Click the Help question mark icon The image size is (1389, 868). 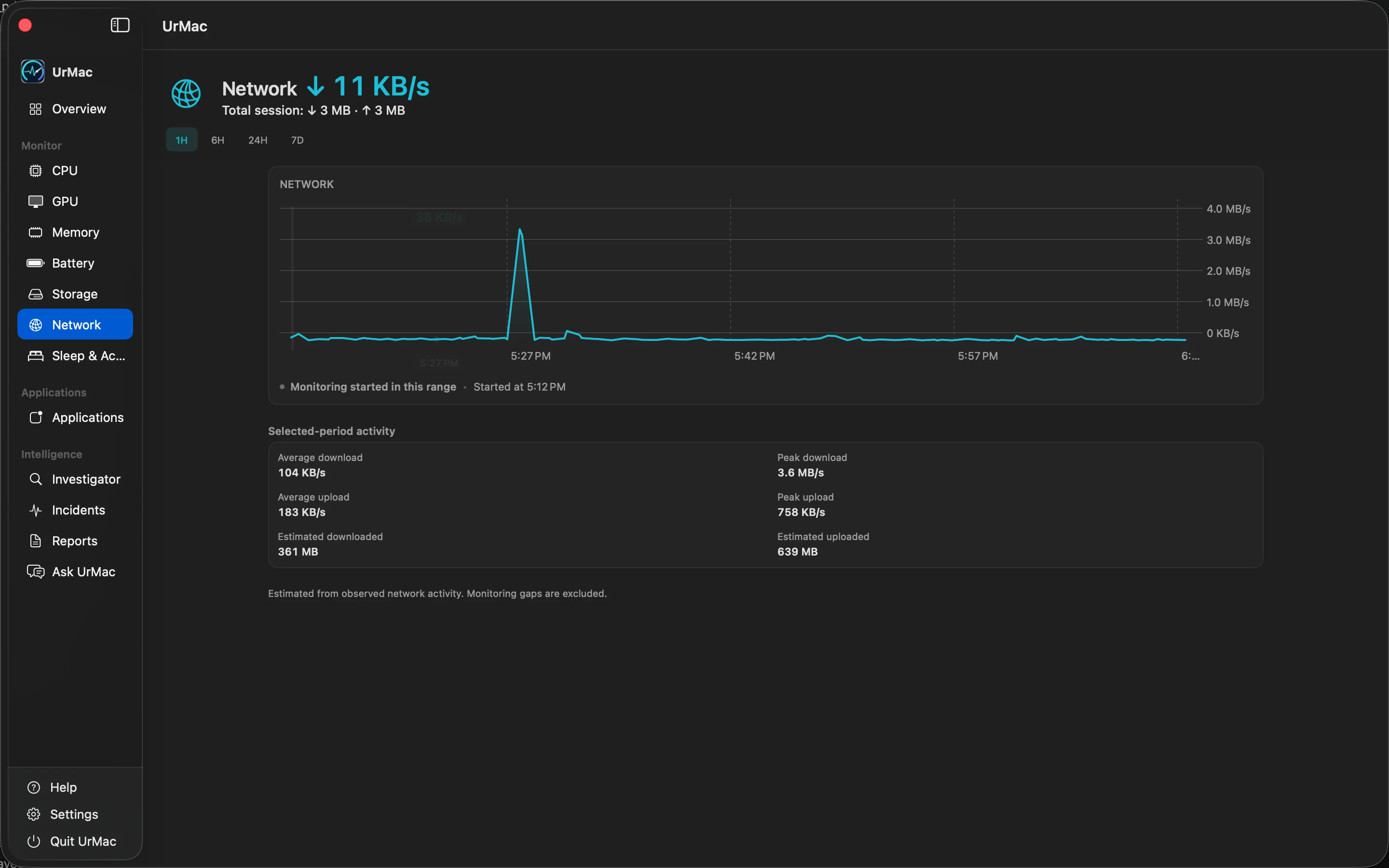pyautogui.click(x=34, y=787)
